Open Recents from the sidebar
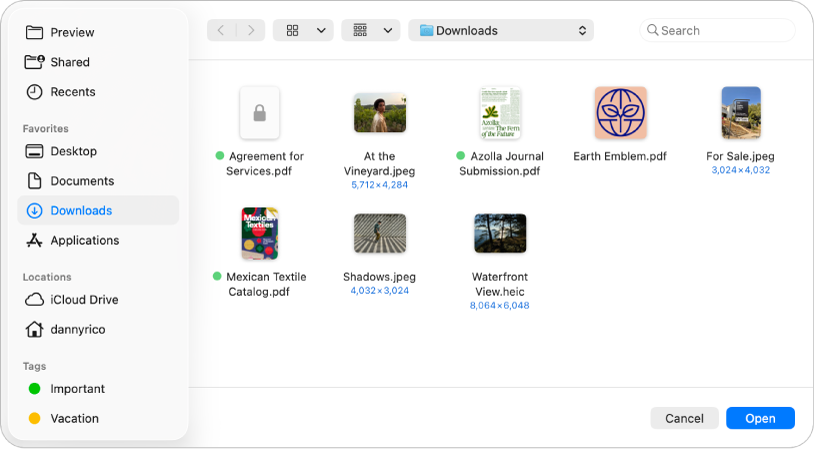814x450 pixels. point(72,92)
